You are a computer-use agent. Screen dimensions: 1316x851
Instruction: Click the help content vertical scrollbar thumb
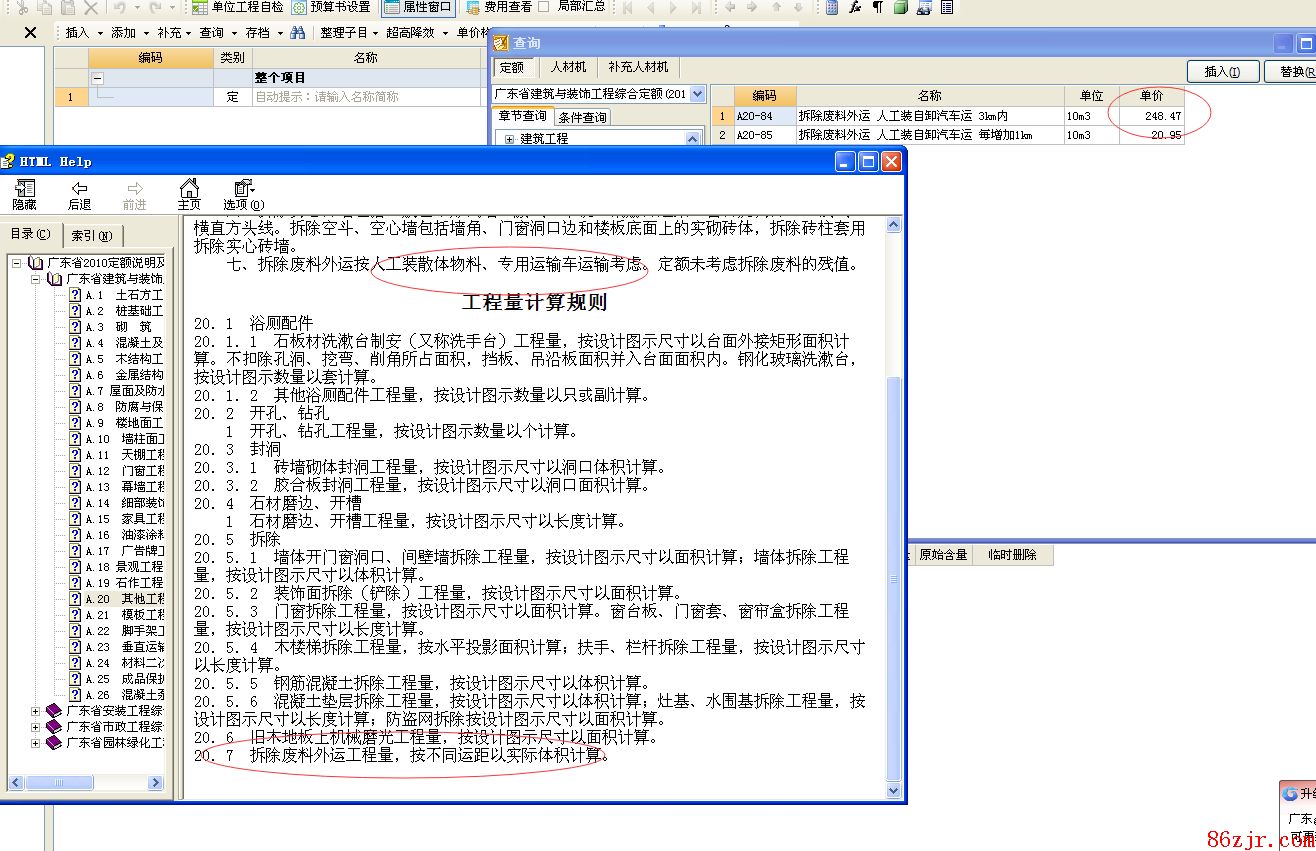(893, 578)
